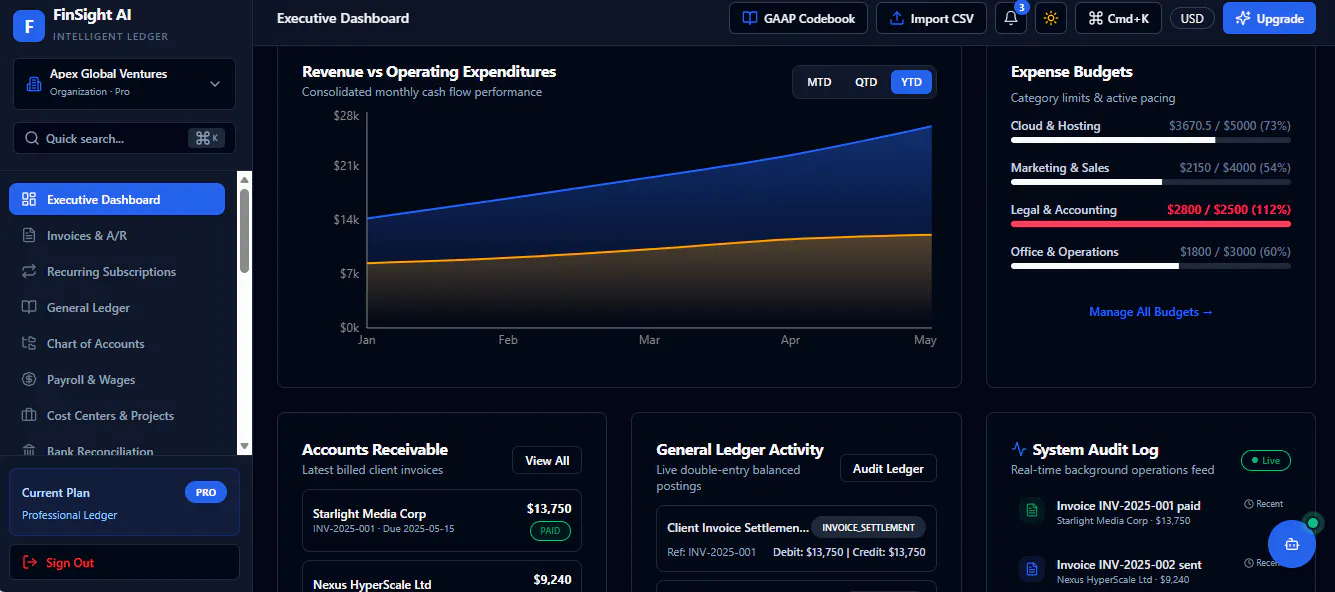Click the Upgrade button

pos(1269,18)
